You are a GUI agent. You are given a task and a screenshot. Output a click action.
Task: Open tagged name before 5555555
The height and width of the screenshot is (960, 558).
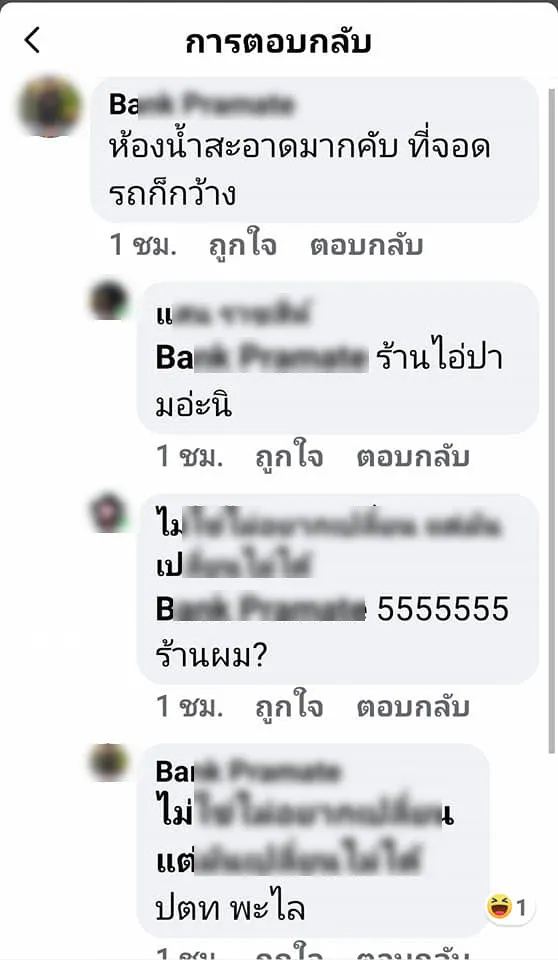pyautogui.click(x=261, y=609)
